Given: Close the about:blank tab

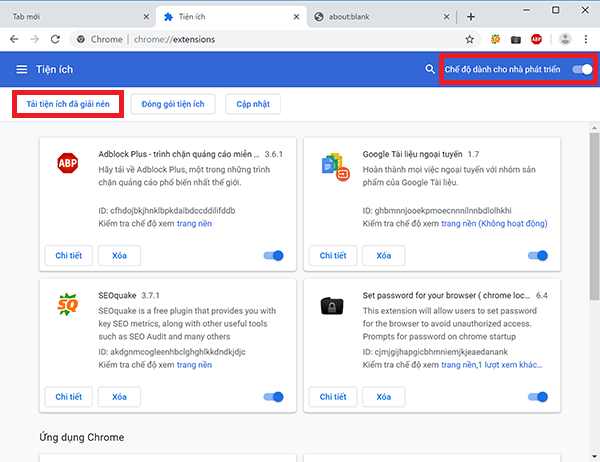Looking at the screenshot, I should (447, 17).
